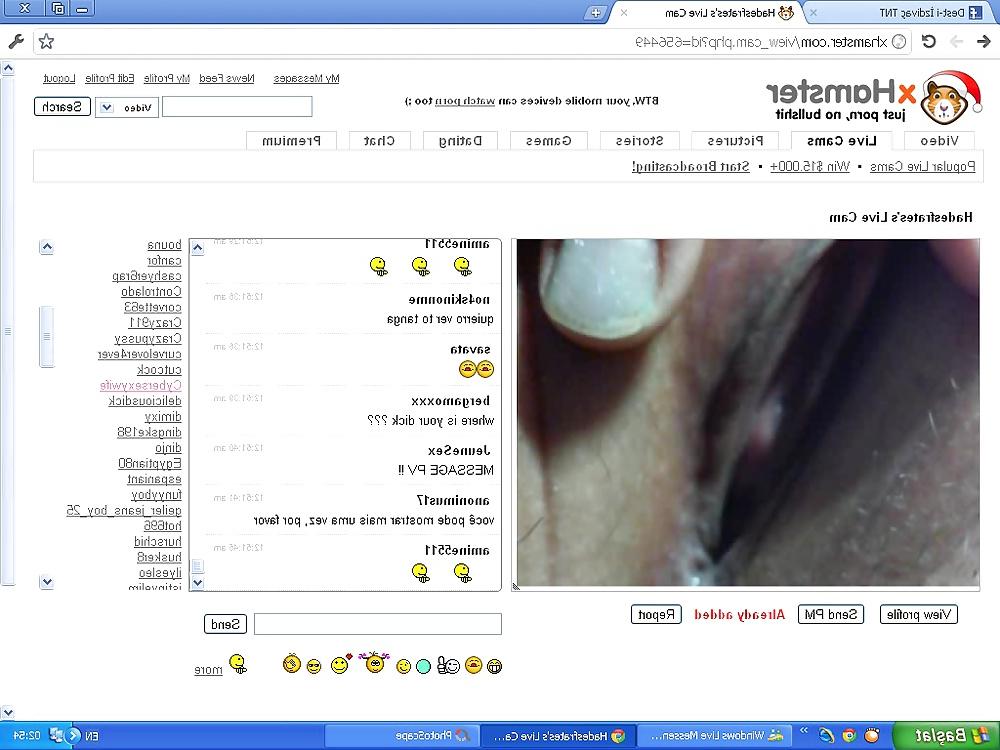1000x750 pixels.
Task: Insert the tongue-out emoticon next to more
Action: coord(238,664)
